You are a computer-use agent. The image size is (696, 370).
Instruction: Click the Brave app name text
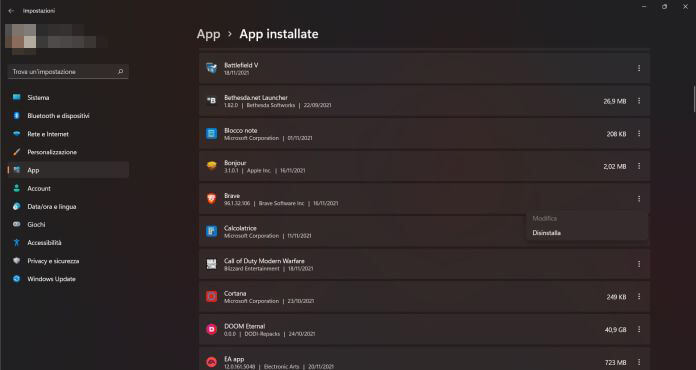[232, 196]
